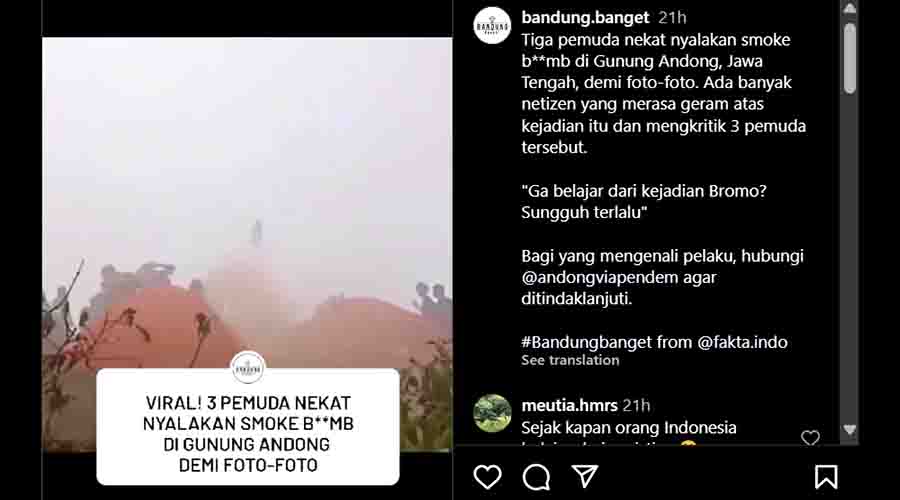Open bandung.banget profile picture
Image resolution: width=900 pixels, height=500 pixels.
(492, 25)
